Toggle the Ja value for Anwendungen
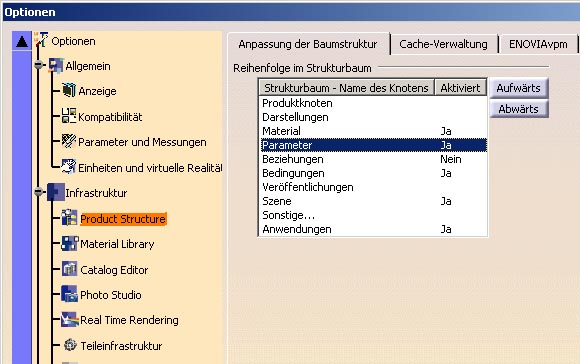The width and height of the screenshot is (580, 364). (x=446, y=229)
